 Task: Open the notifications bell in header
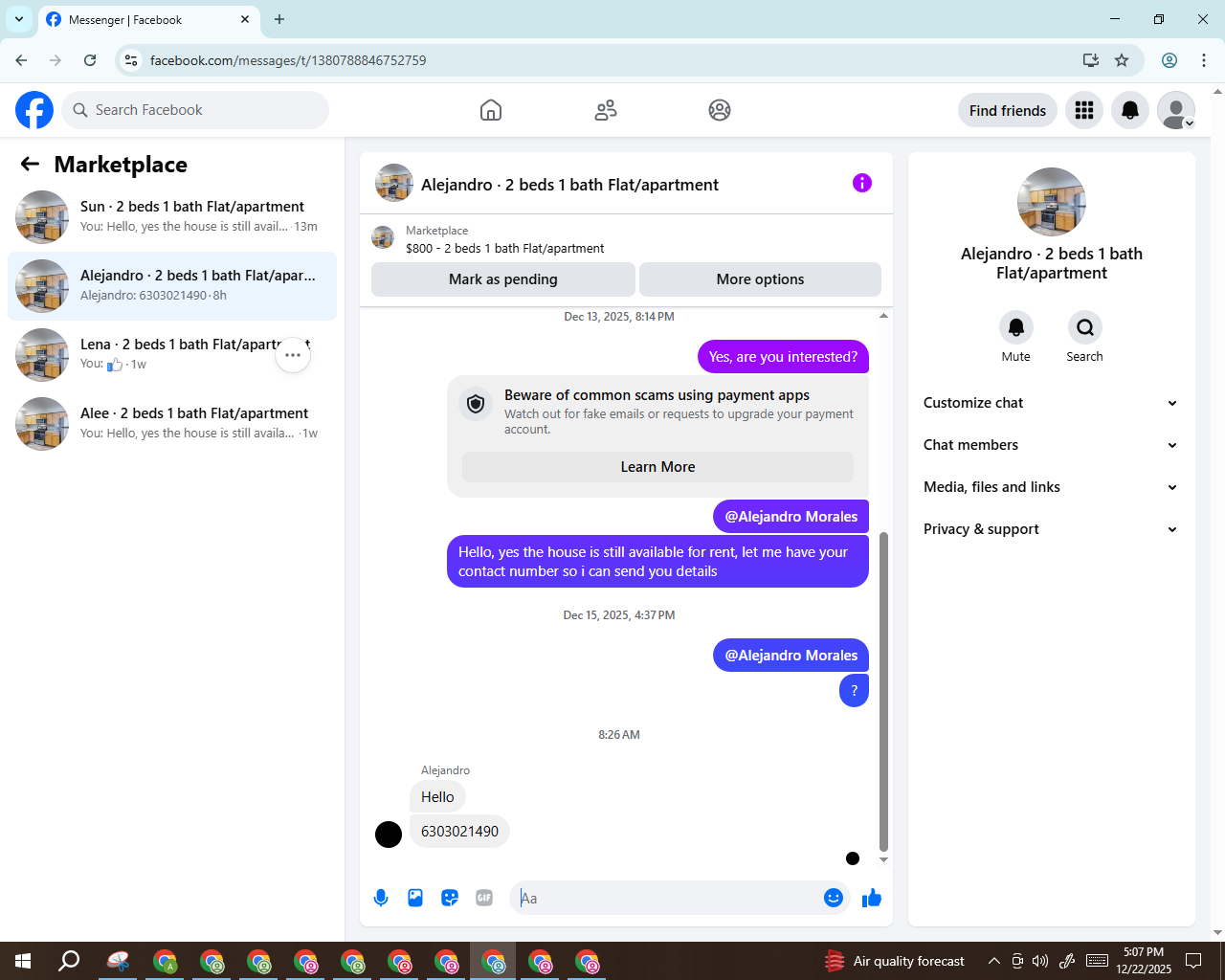tap(1130, 110)
